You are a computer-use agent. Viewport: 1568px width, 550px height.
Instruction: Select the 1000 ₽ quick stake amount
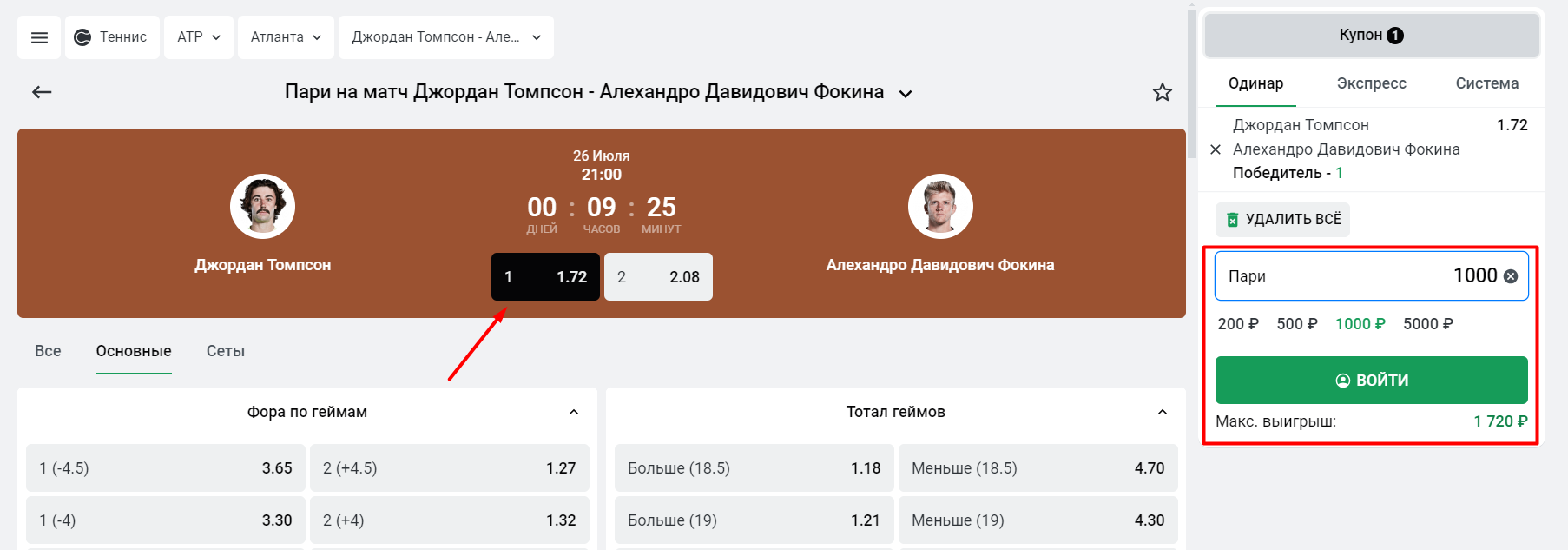coord(1359,323)
